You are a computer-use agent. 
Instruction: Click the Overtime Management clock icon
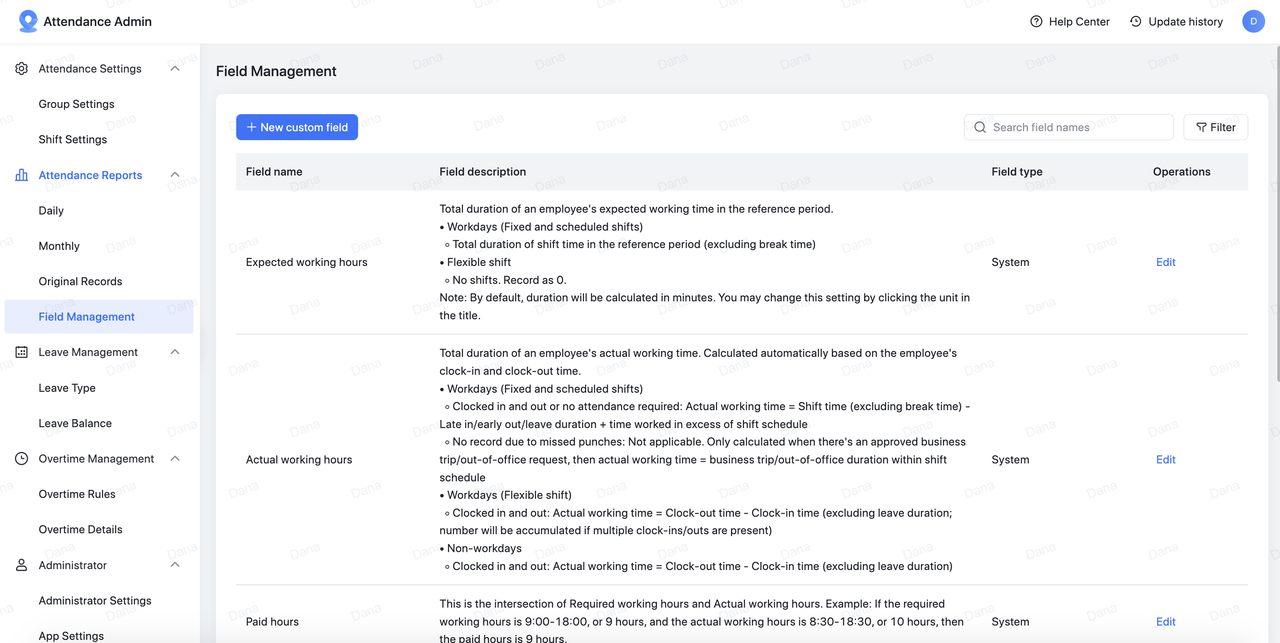22,459
